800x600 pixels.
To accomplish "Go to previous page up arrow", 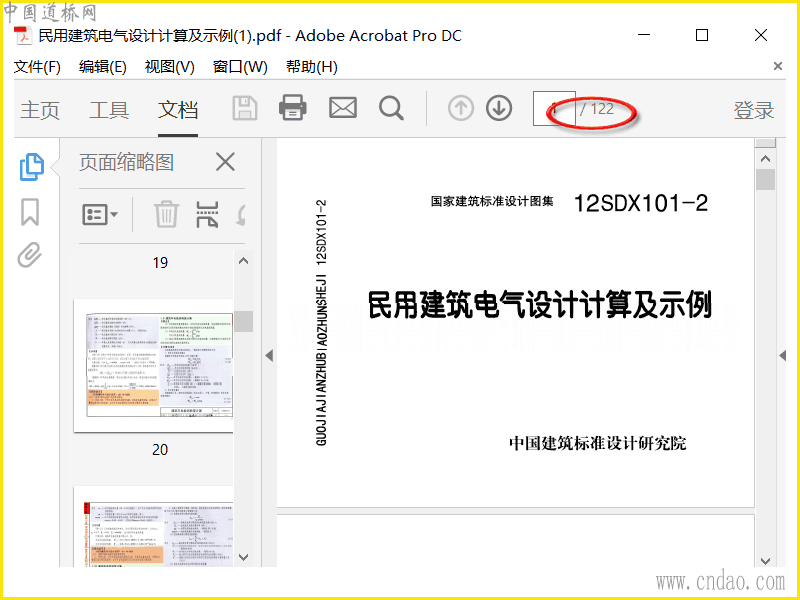I will point(461,108).
